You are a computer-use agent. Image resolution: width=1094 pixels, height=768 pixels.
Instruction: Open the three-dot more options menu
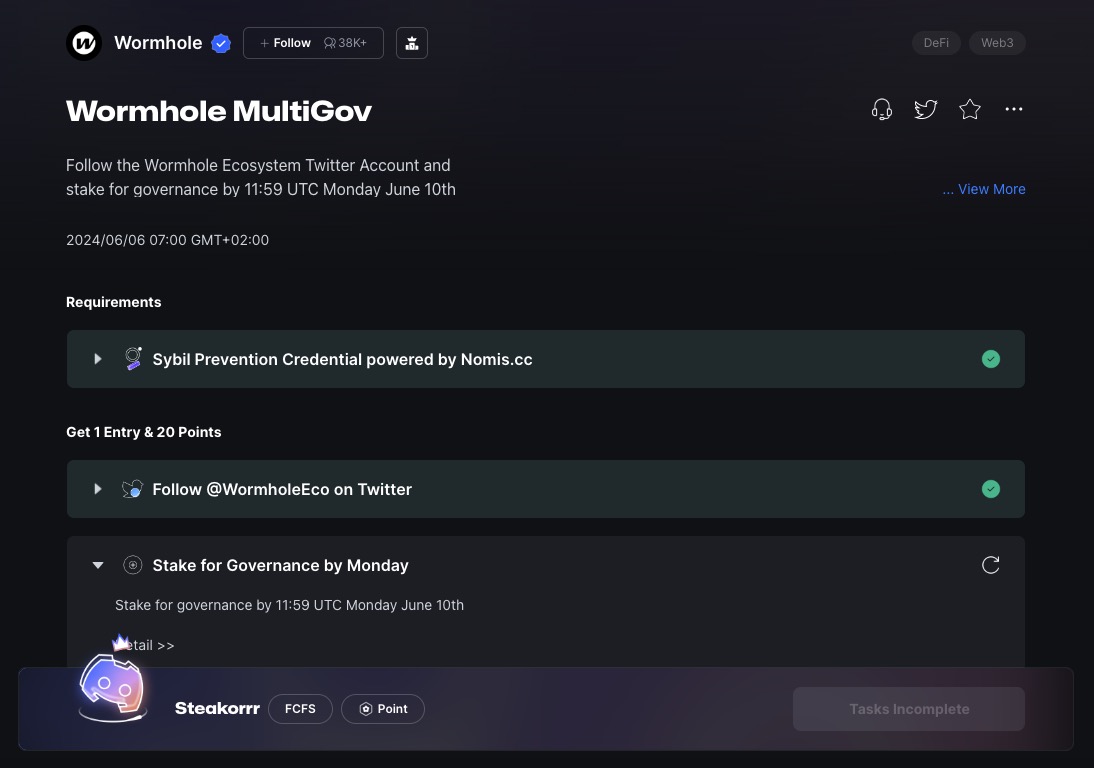(1014, 109)
